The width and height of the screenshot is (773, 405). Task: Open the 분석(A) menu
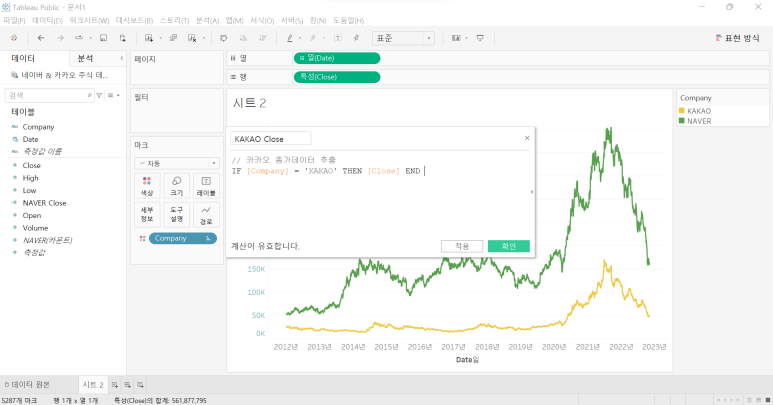[207, 20]
